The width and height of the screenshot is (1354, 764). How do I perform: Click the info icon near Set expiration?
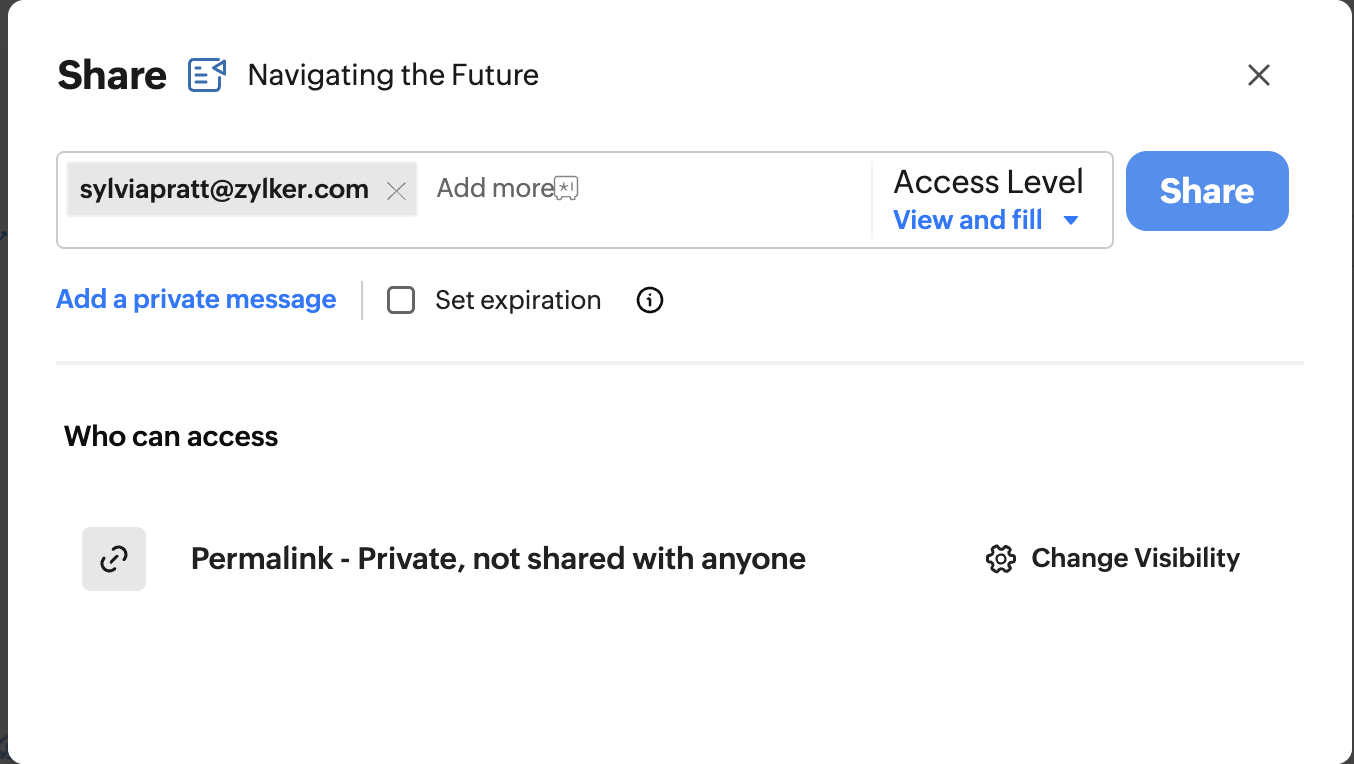[x=650, y=300]
